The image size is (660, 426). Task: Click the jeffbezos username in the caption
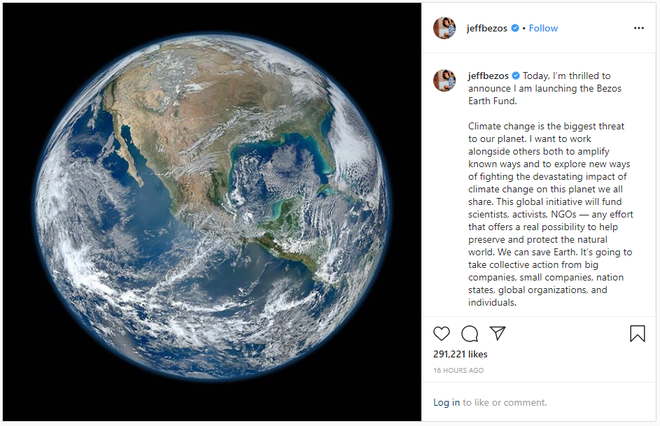pos(488,76)
